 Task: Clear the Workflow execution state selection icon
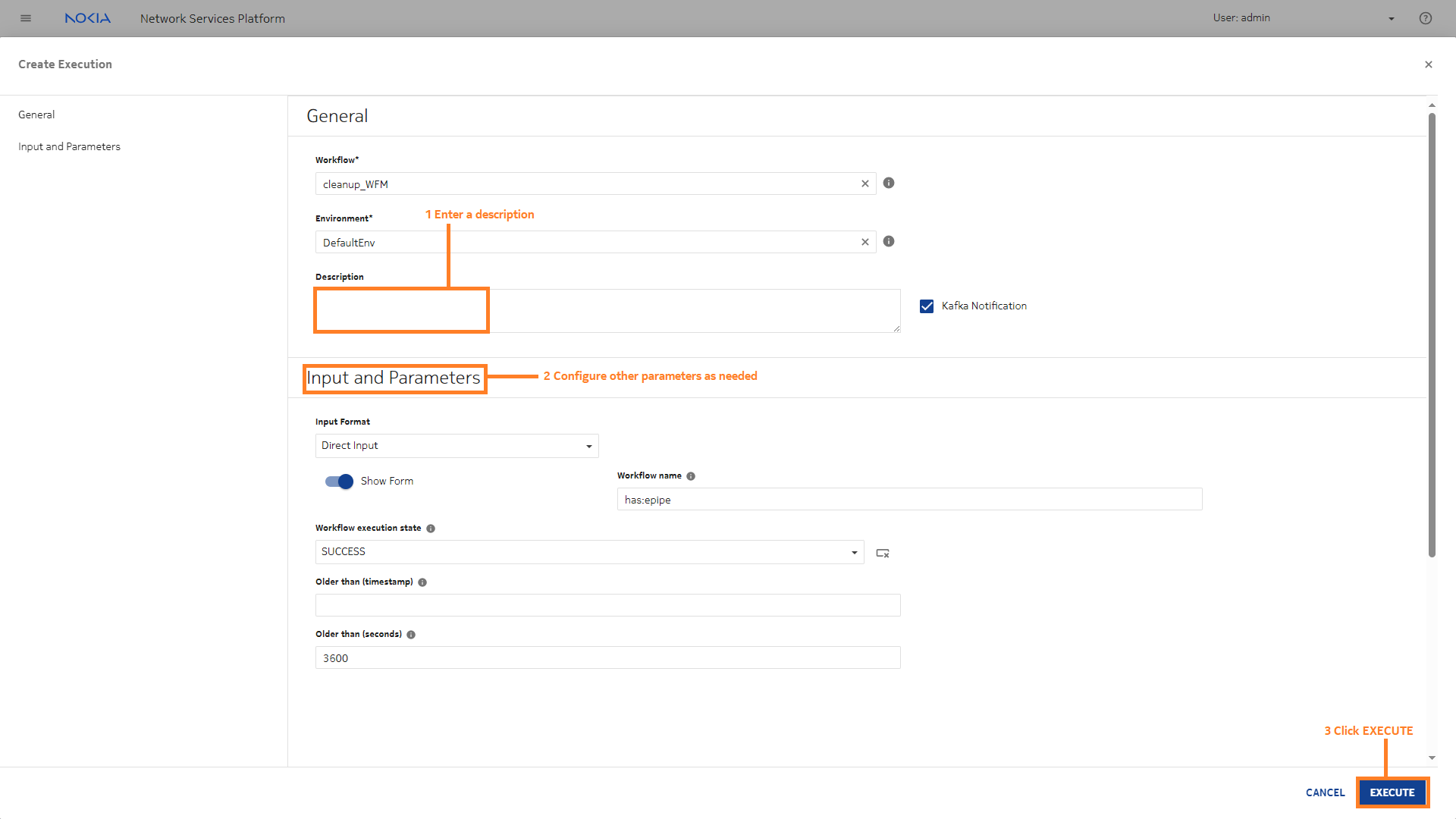tap(883, 553)
